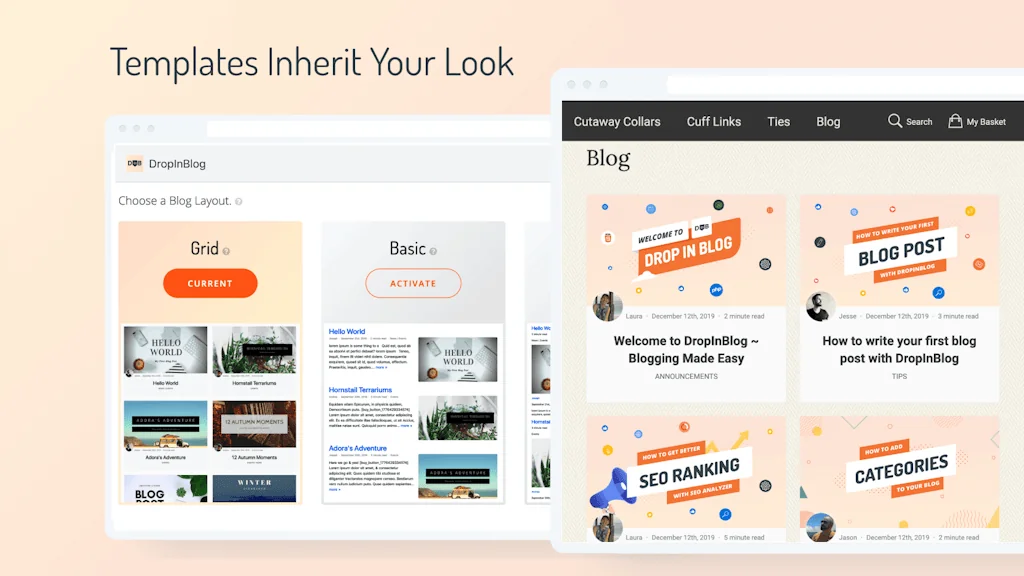
Task: Click the help icon beside Choose a Blog Layout
Action: coord(239,200)
